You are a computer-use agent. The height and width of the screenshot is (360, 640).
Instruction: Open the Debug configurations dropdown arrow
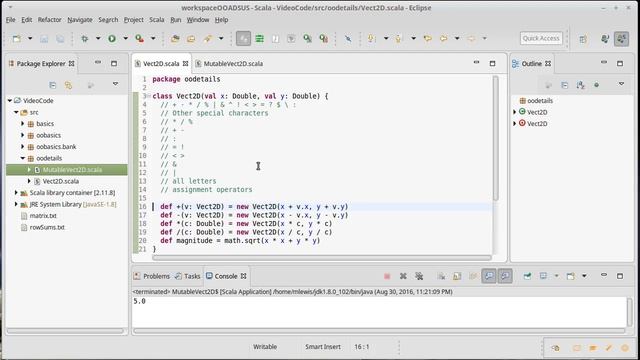pyautogui.click(x=98, y=38)
